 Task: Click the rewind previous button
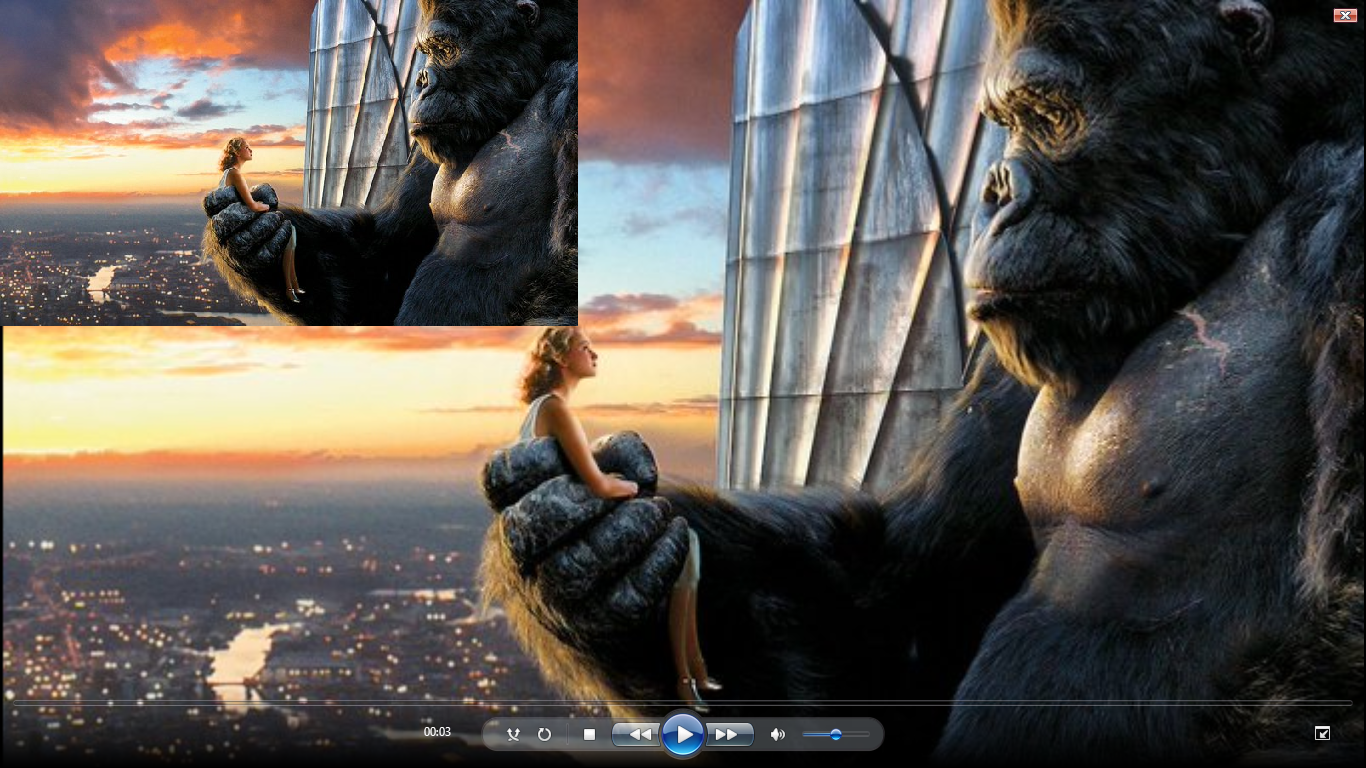coord(637,734)
